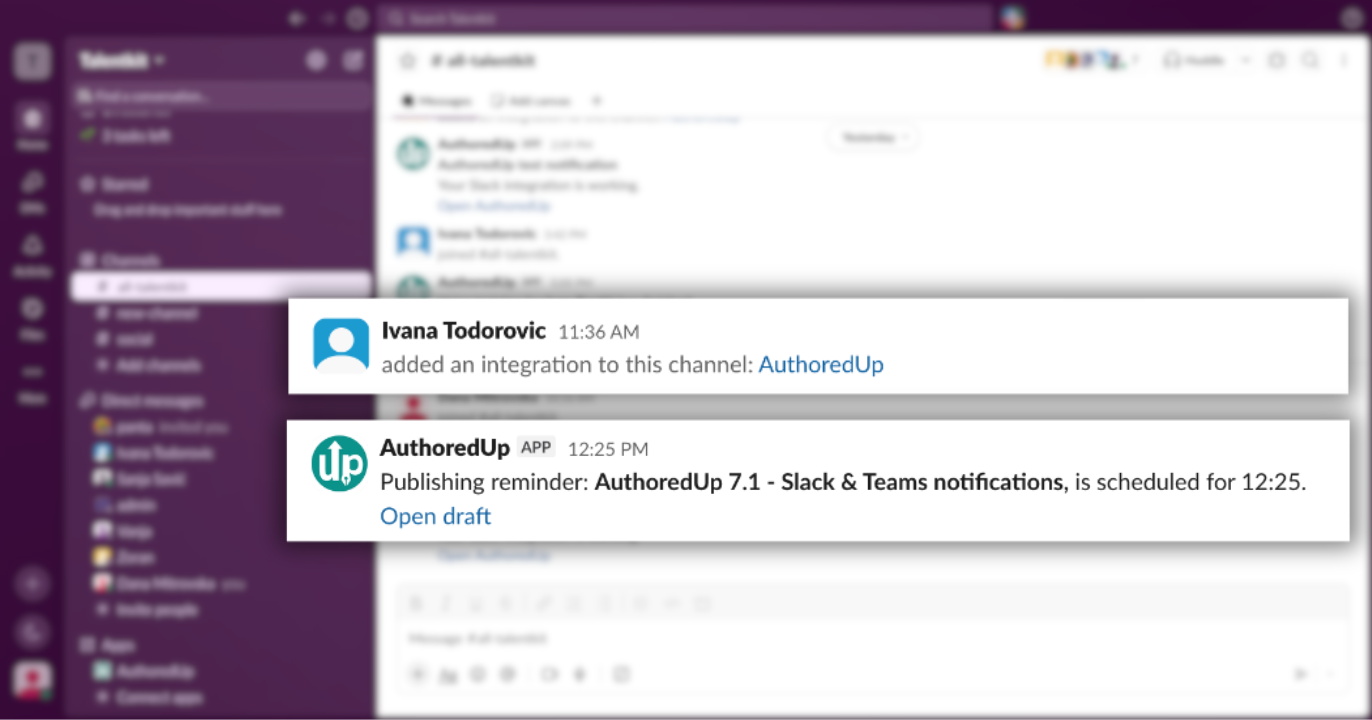1372x720 pixels.
Task: Go back in Slack history
Action: pyautogui.click(x=296, y=18)
